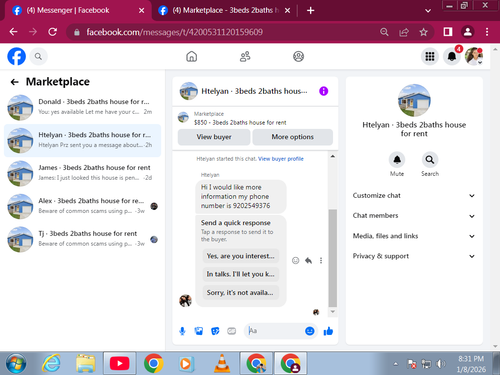This screenshot has height=375, width=500.
Task: Send quick reply Yes, are you interested
Action: pyautogui.click(x=240, y=256)
